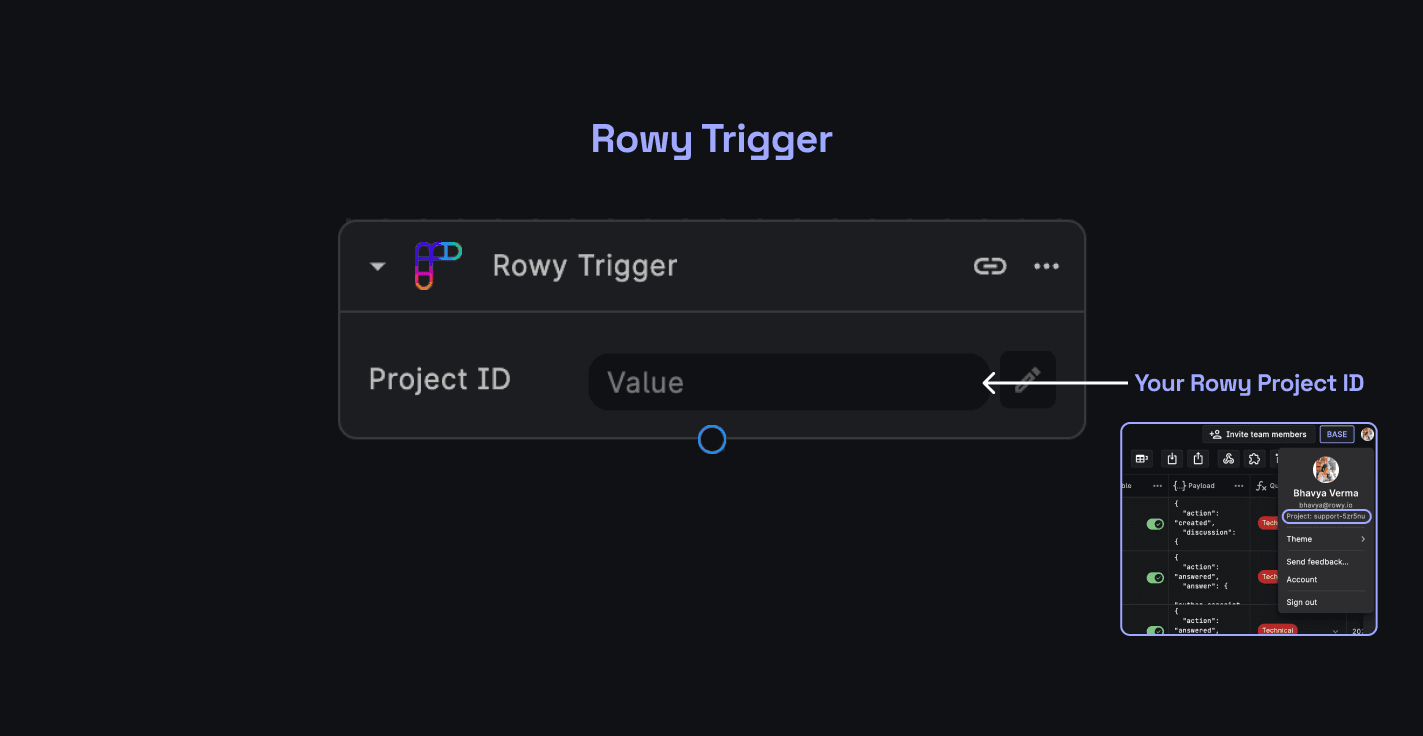Click the curly-braces icon on the Payload column
This screenshot has height=736, width=1423.
(x=1180, y=486)
